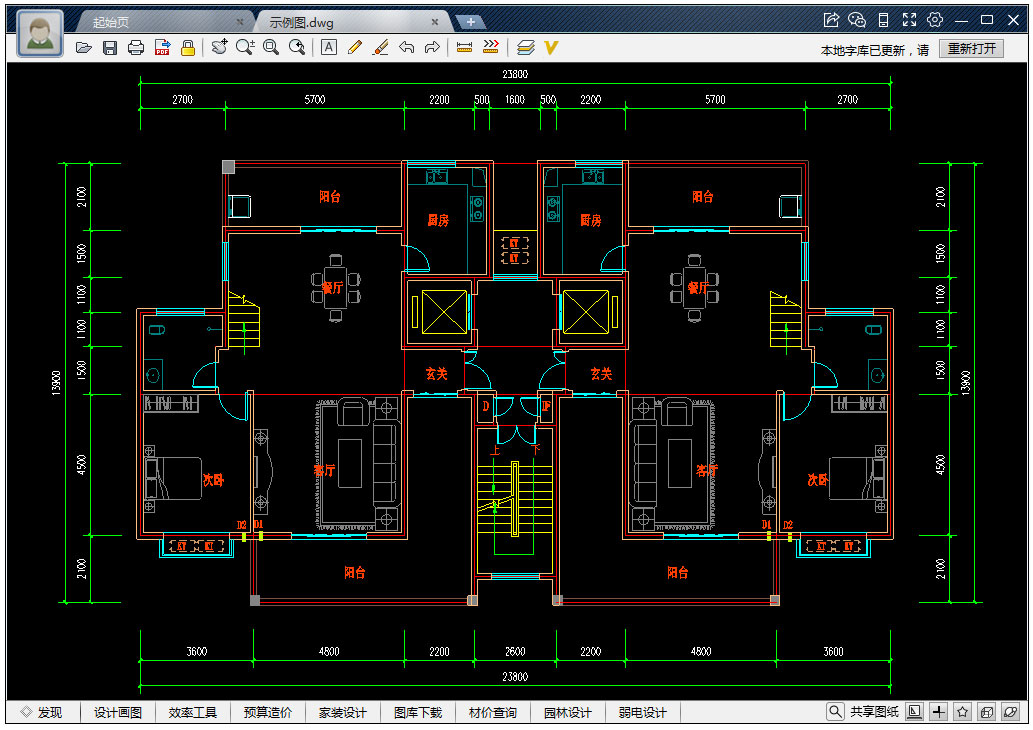Click the 1600 dimension at top
Screen dimensions: 1033x730
[515, 99]
